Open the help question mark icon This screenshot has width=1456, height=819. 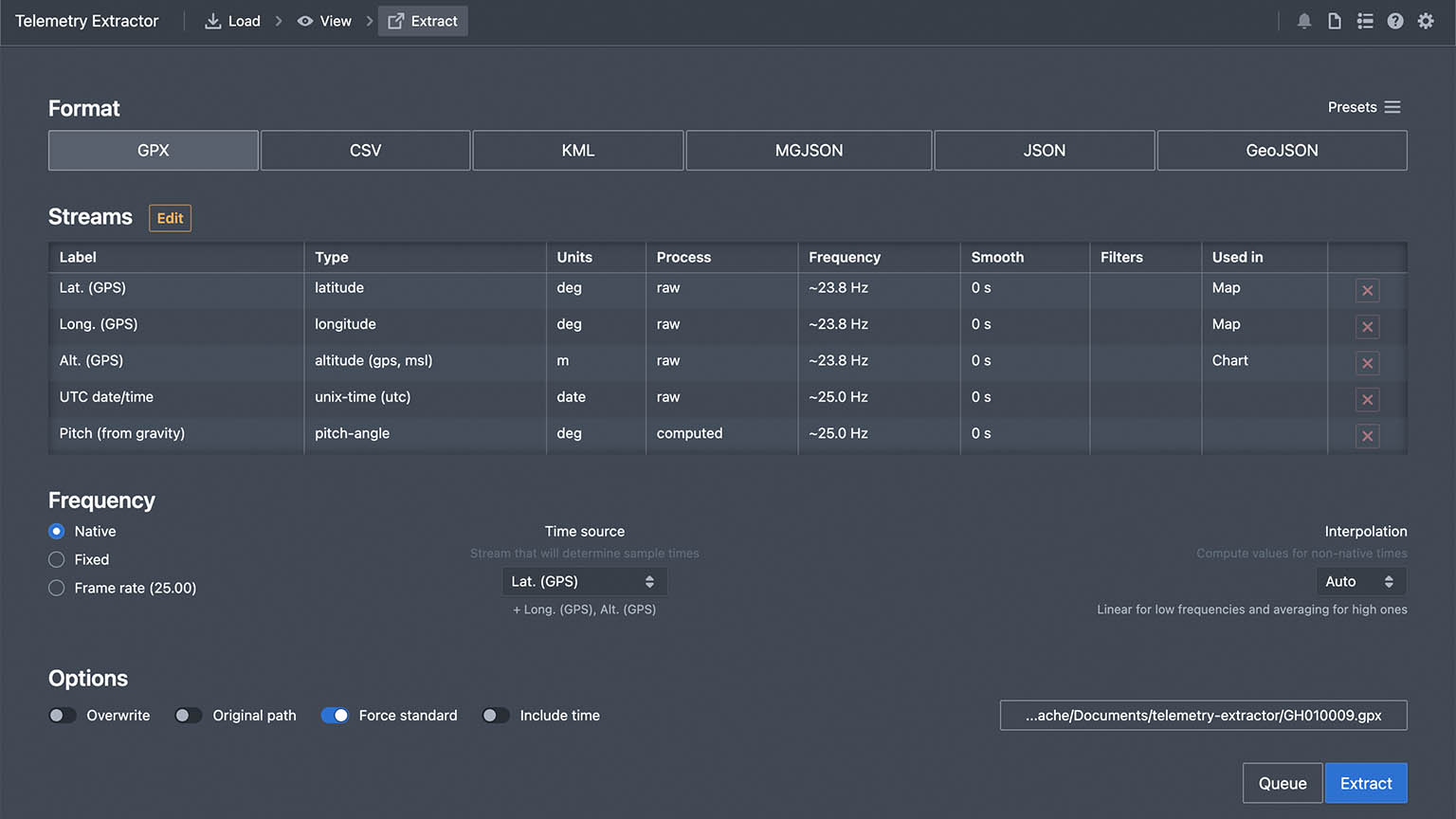pos(1395,21)
